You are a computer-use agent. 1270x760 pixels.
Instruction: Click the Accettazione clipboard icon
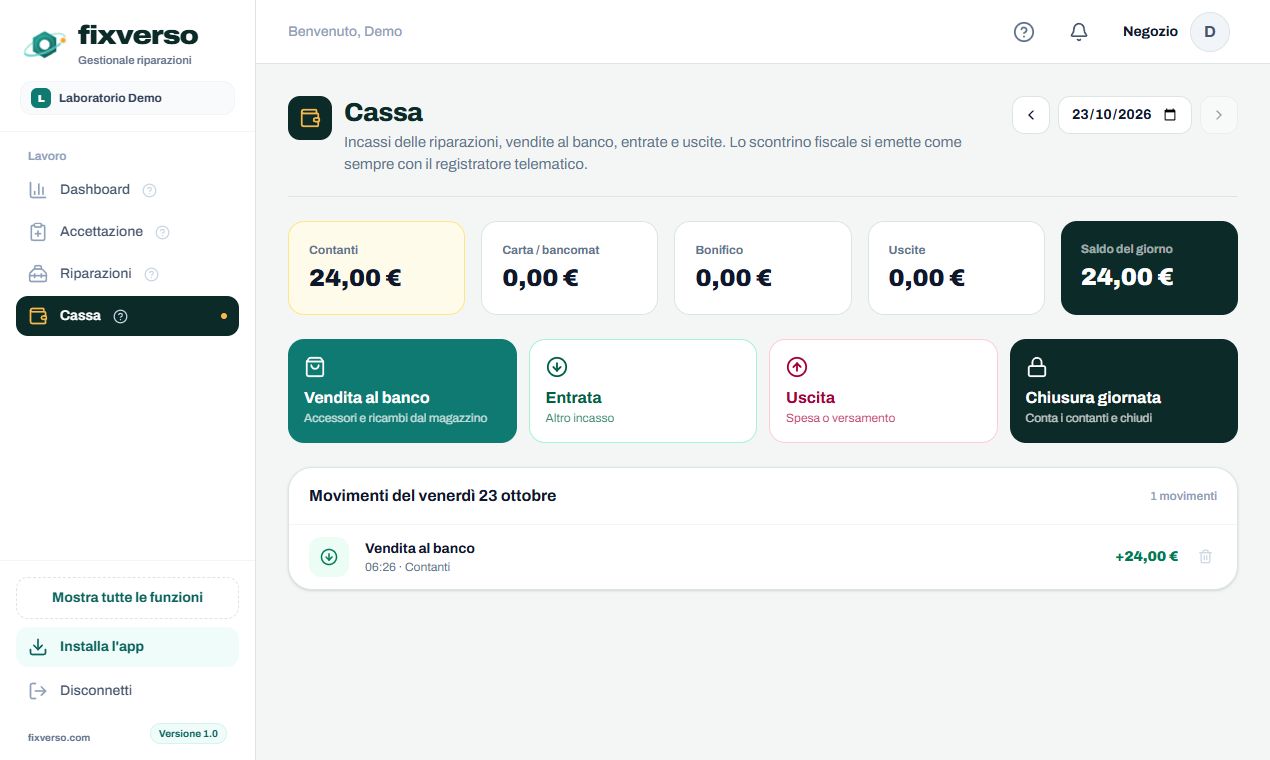click(x=38, y=232)
